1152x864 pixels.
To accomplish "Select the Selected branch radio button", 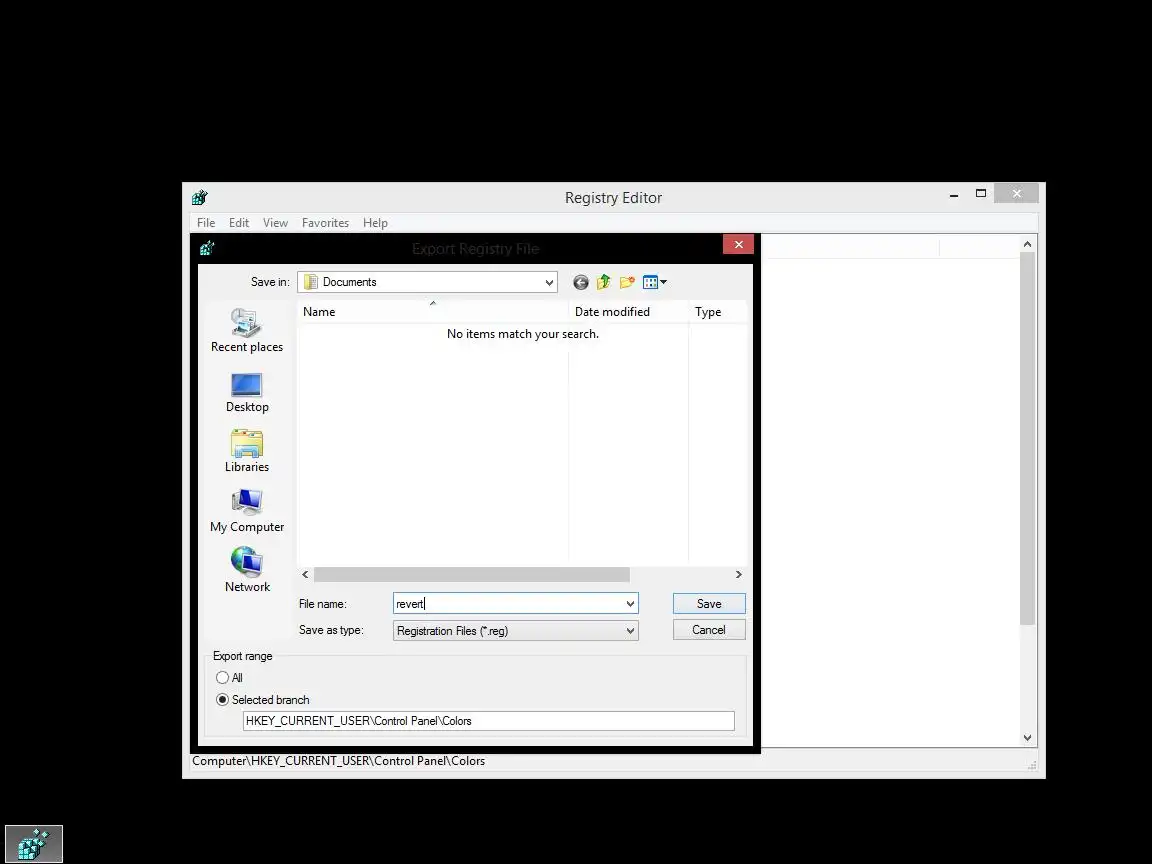I will click(x=223, y=699).
